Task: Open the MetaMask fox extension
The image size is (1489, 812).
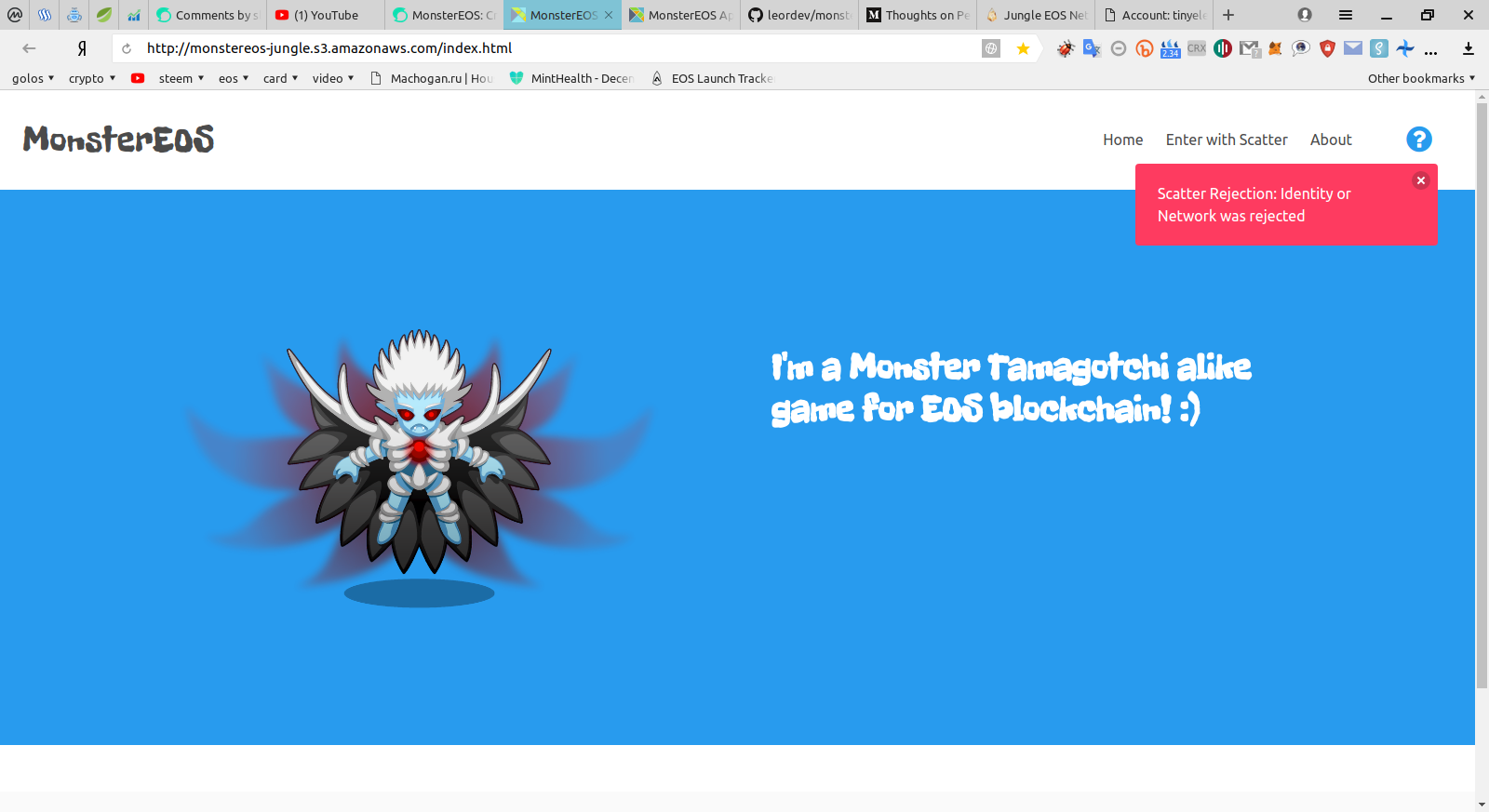Action: [1275, 48]
